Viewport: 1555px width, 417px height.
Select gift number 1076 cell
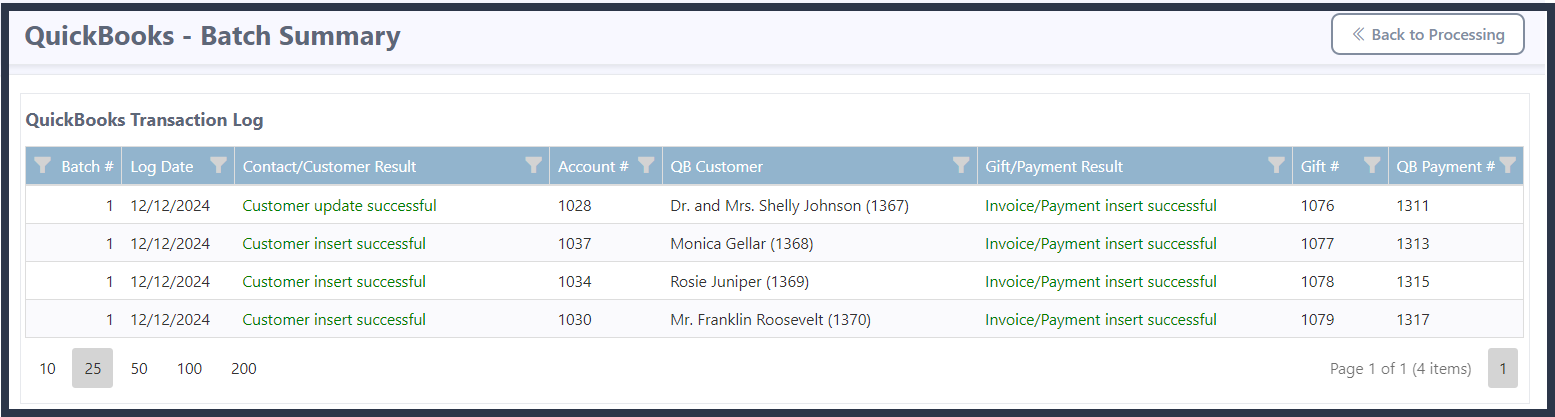[x=1317, y=206]
